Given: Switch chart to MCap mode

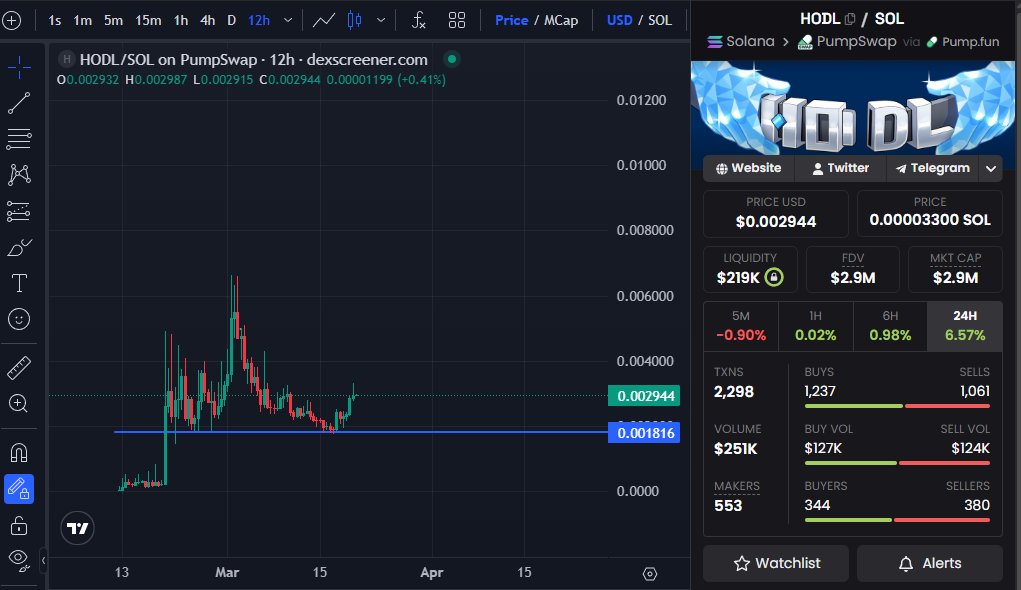Looking at the screenshot, I should [x=561, y=20].
